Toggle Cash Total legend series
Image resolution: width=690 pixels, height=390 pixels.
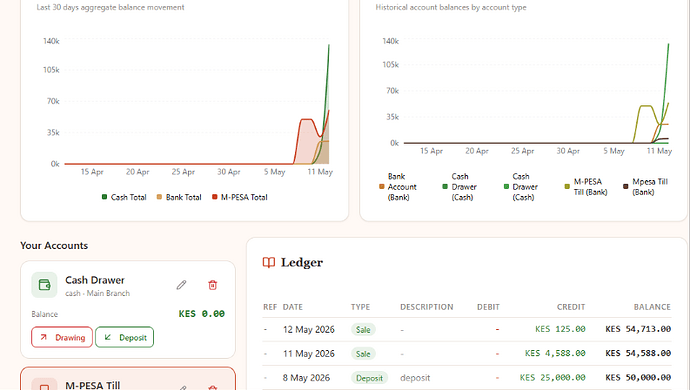tap(124, 197)
